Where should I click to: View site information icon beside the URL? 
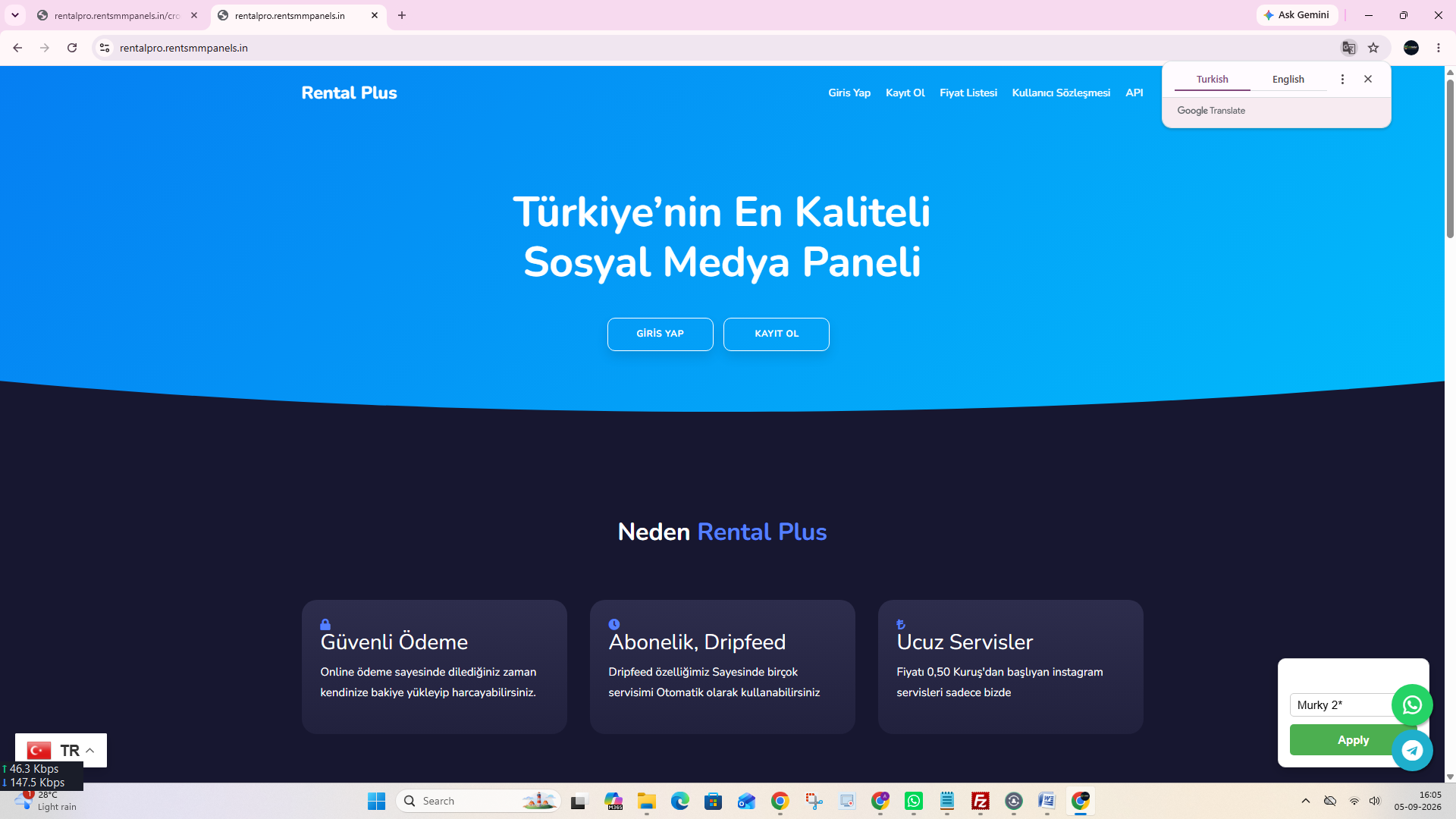tap(105, 48)
